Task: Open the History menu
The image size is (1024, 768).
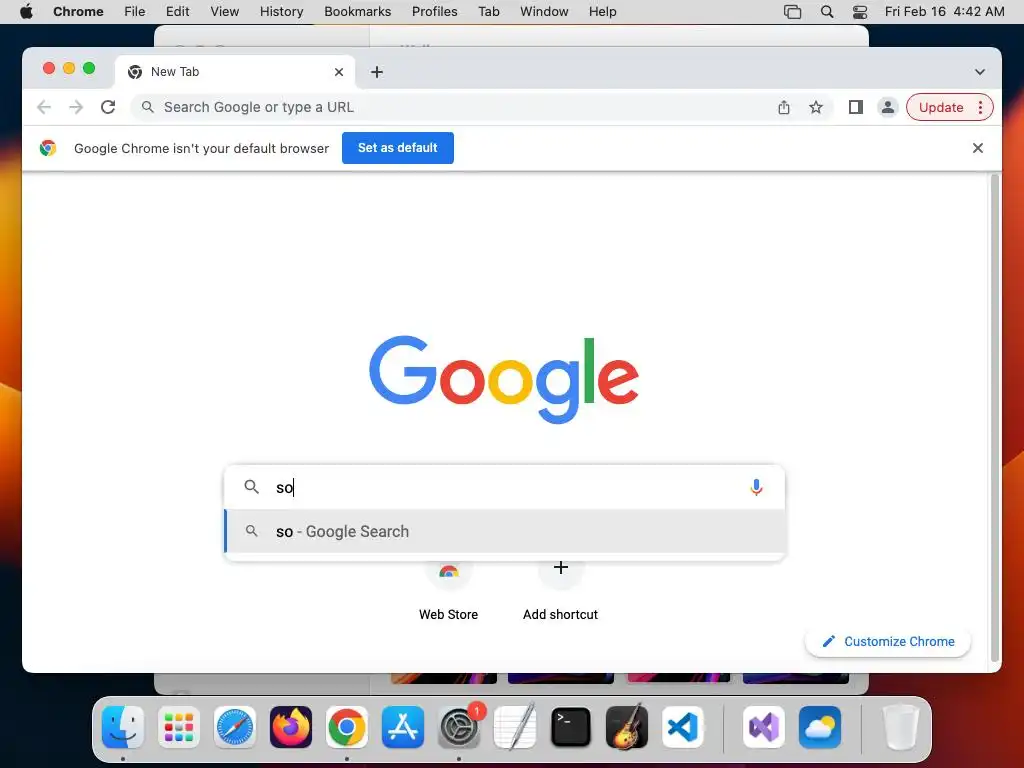Action: pos(281,12)
